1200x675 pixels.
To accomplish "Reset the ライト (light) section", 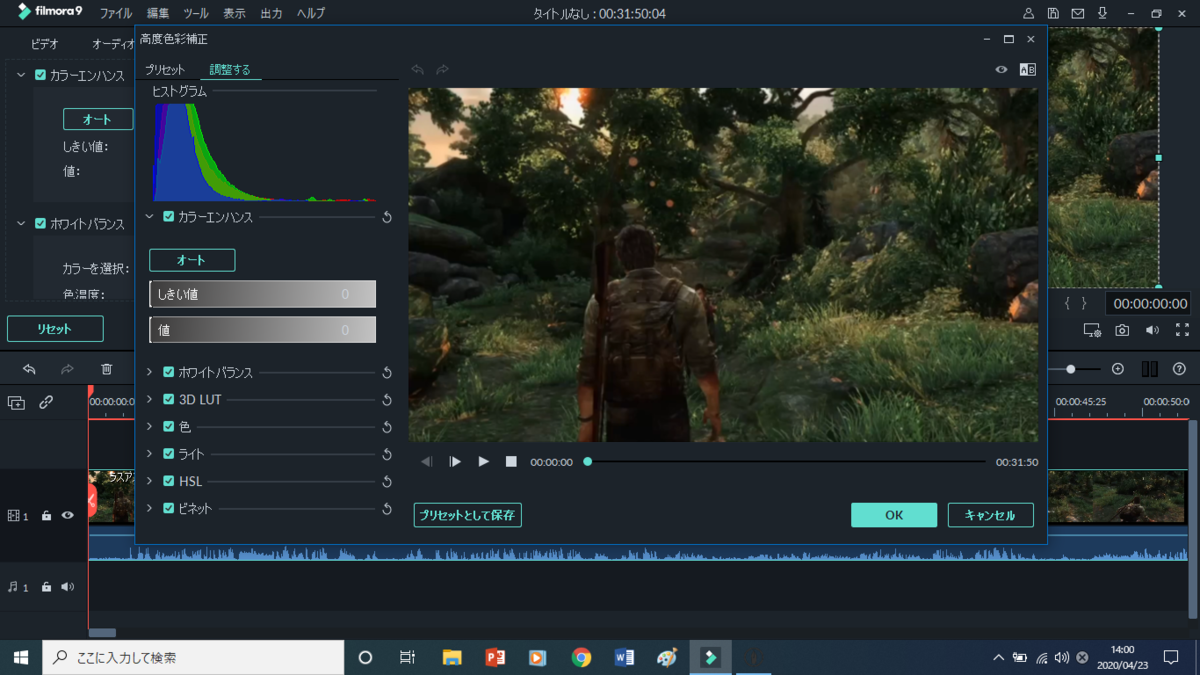I will point(387,454).
